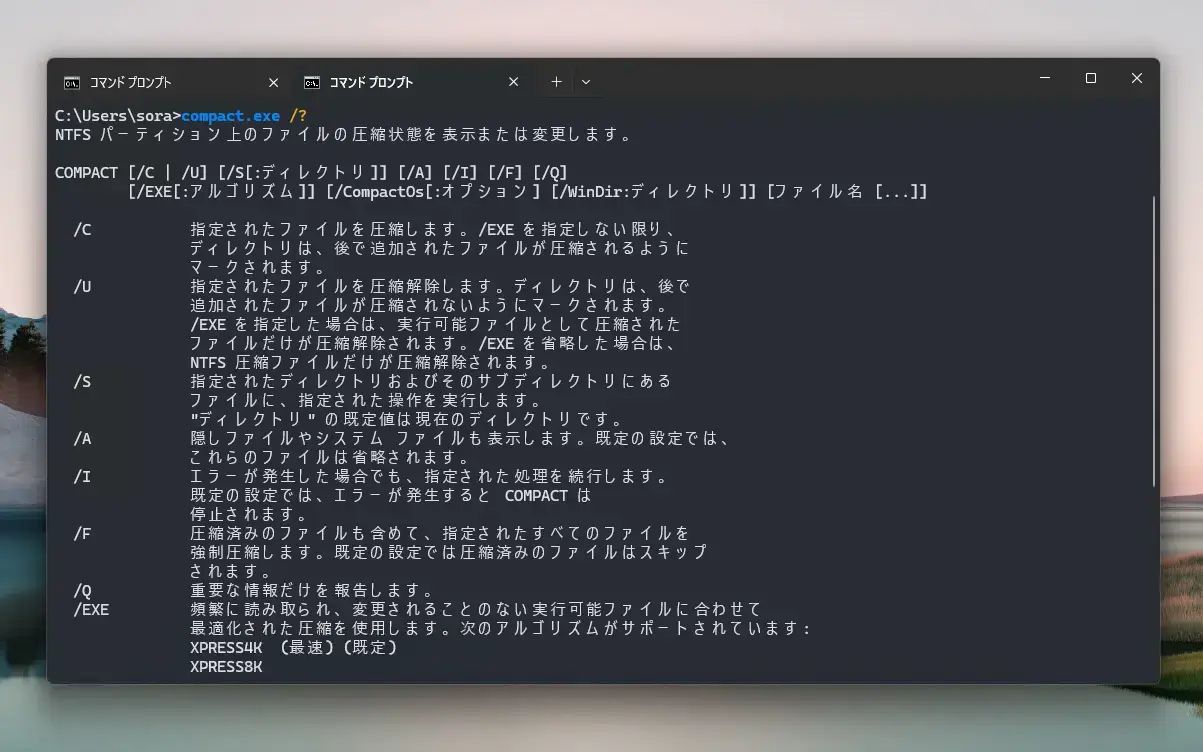This screenshot has height=752, width=1203.
Task: Click the scrollbar track below the thumb
Action: point(1154,580)
